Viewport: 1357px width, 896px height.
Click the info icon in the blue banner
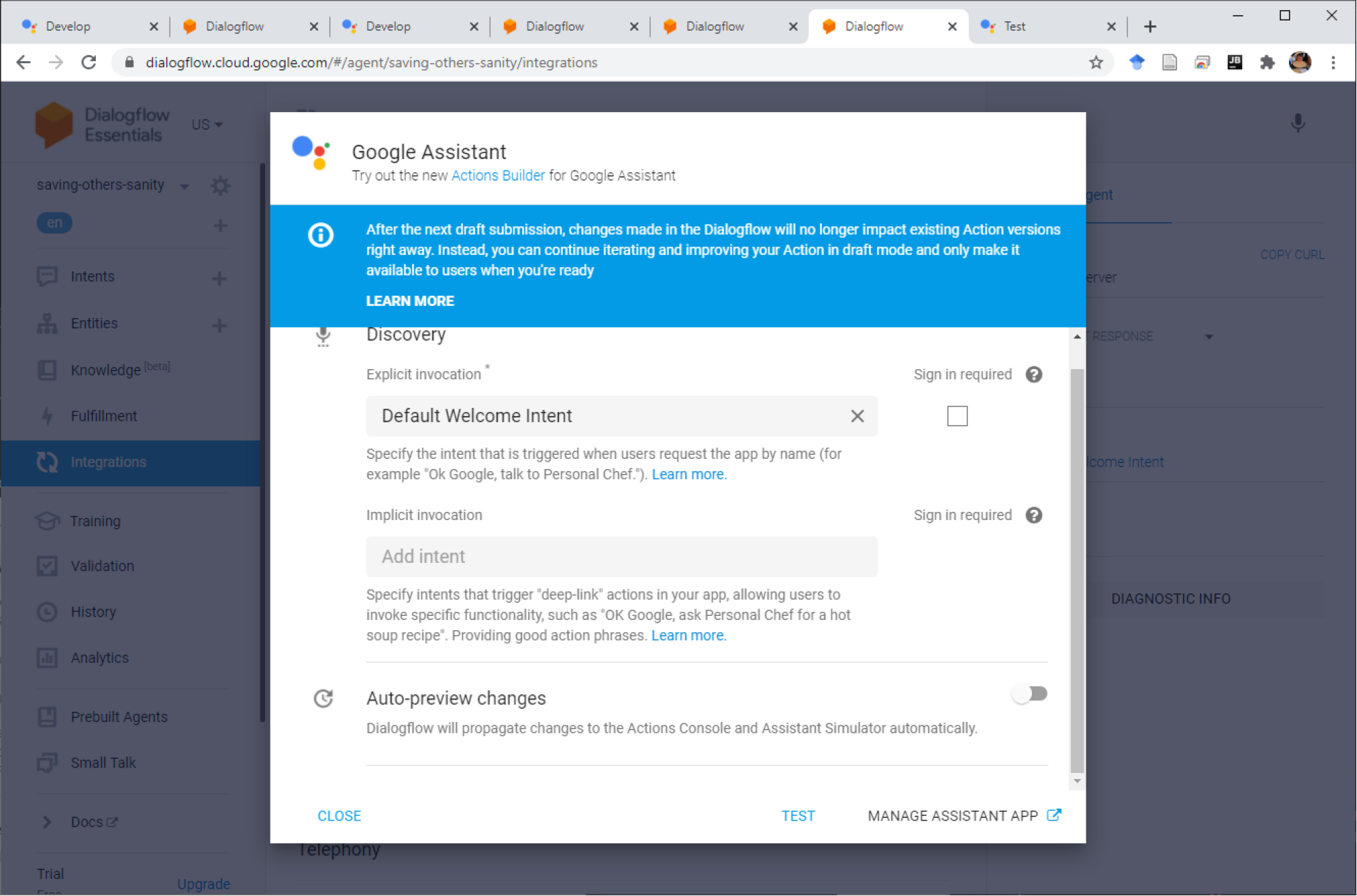[x=320, y=235]
